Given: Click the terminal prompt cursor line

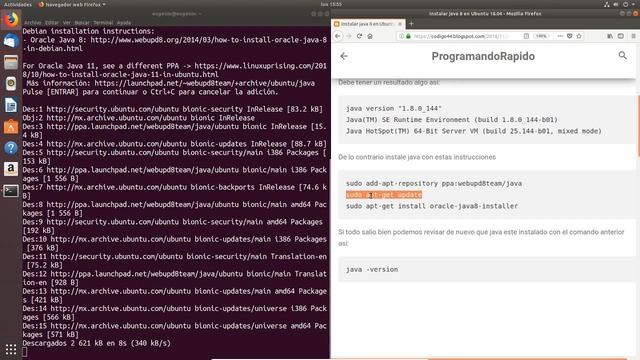Looking at the screenshot, I should coord(24,352).
